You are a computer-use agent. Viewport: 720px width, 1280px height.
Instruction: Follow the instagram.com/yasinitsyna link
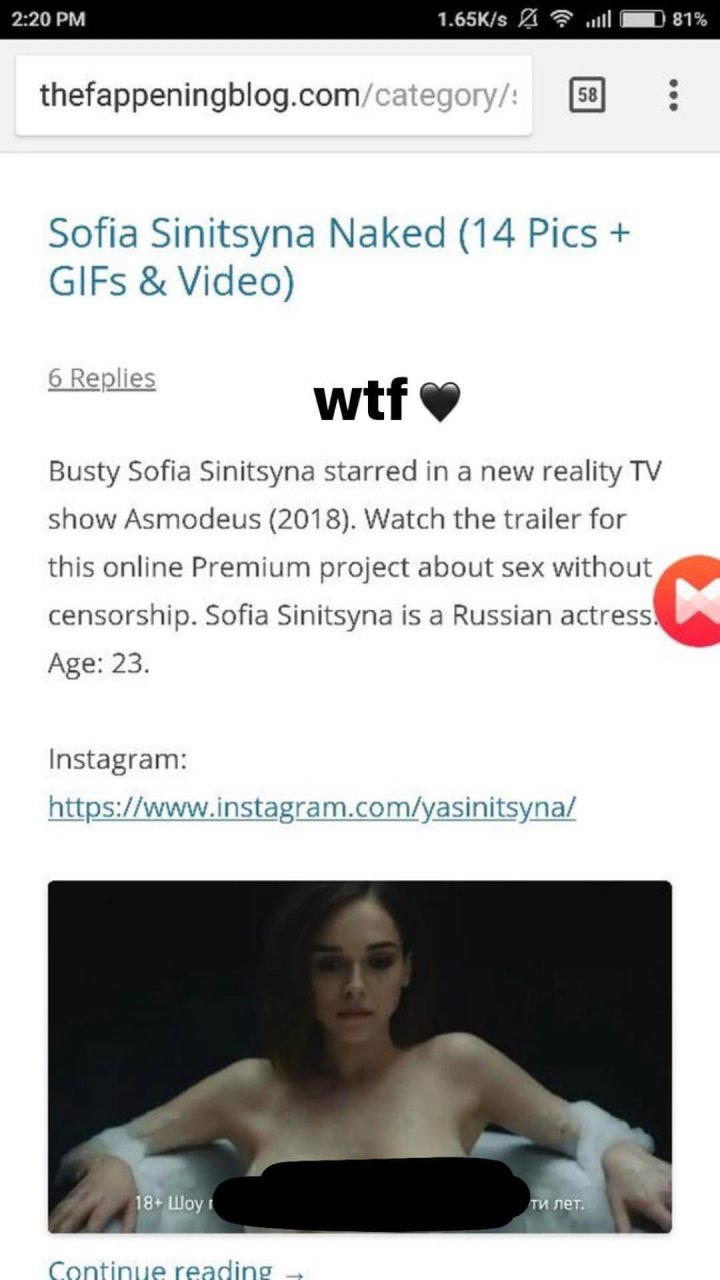click(312, 806)
